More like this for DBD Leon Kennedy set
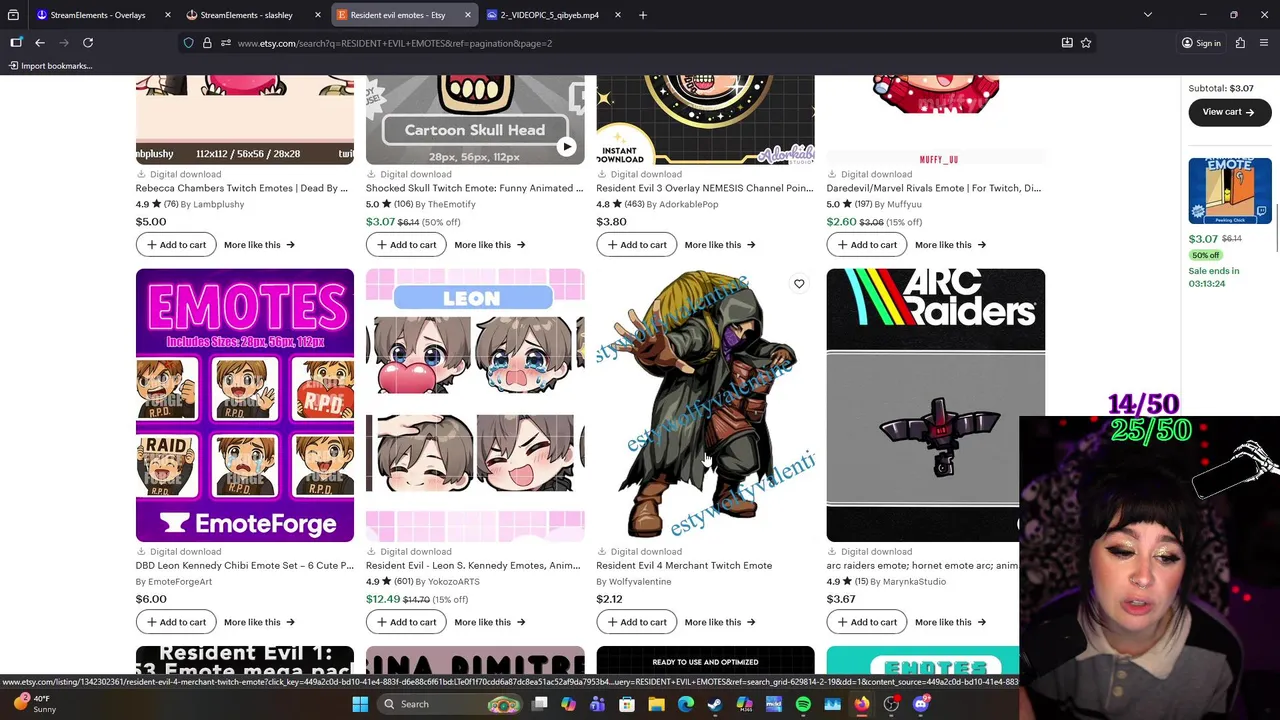The image size is (1280, 720). pyautogui.click(x=259, y=622)
